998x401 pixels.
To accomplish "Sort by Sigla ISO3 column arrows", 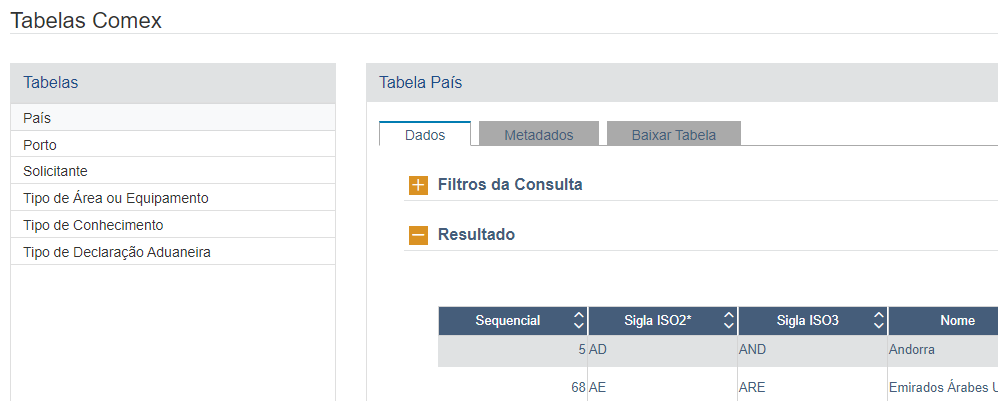I will click(x=878, y=321).
